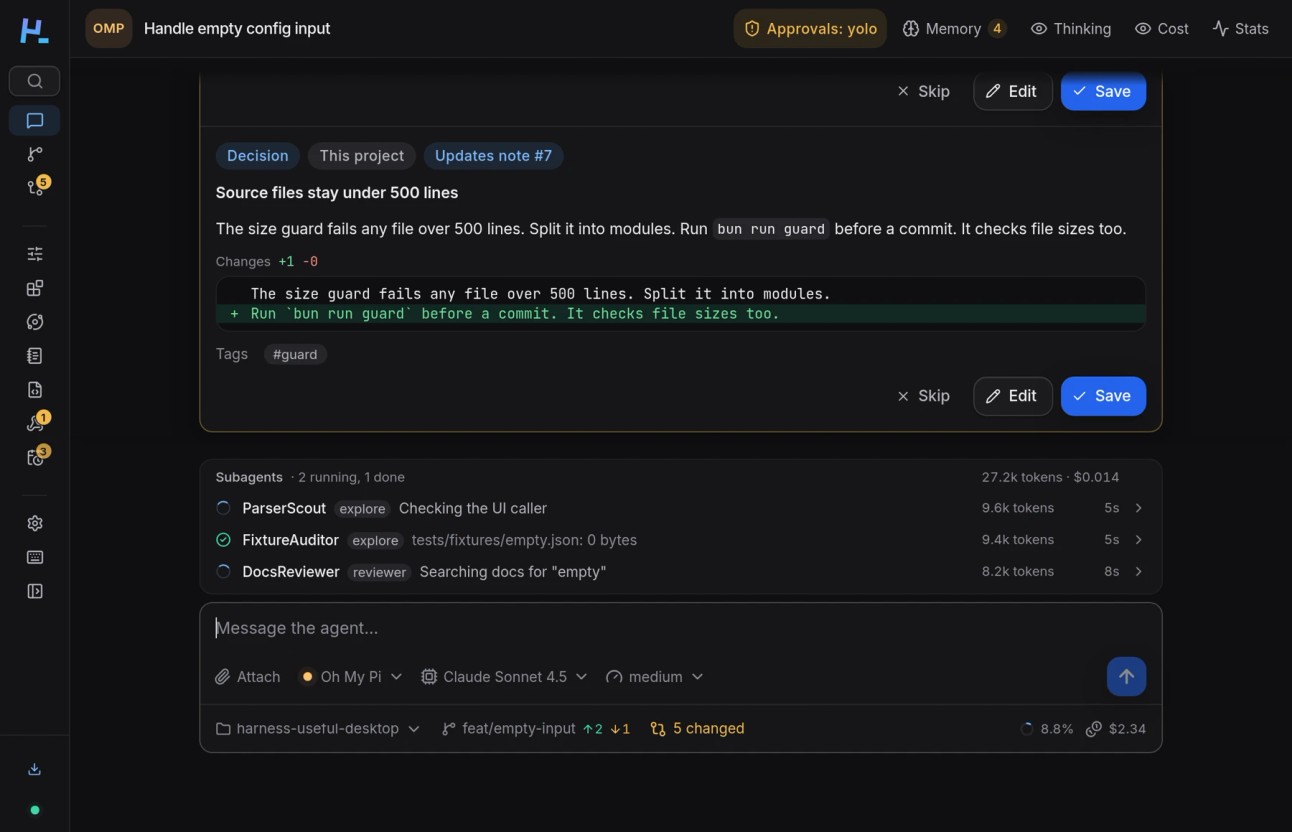This screenshot has width=1292, height=832.
Task: Toggle Cost visibility in header
Action: coord(1161,29)
